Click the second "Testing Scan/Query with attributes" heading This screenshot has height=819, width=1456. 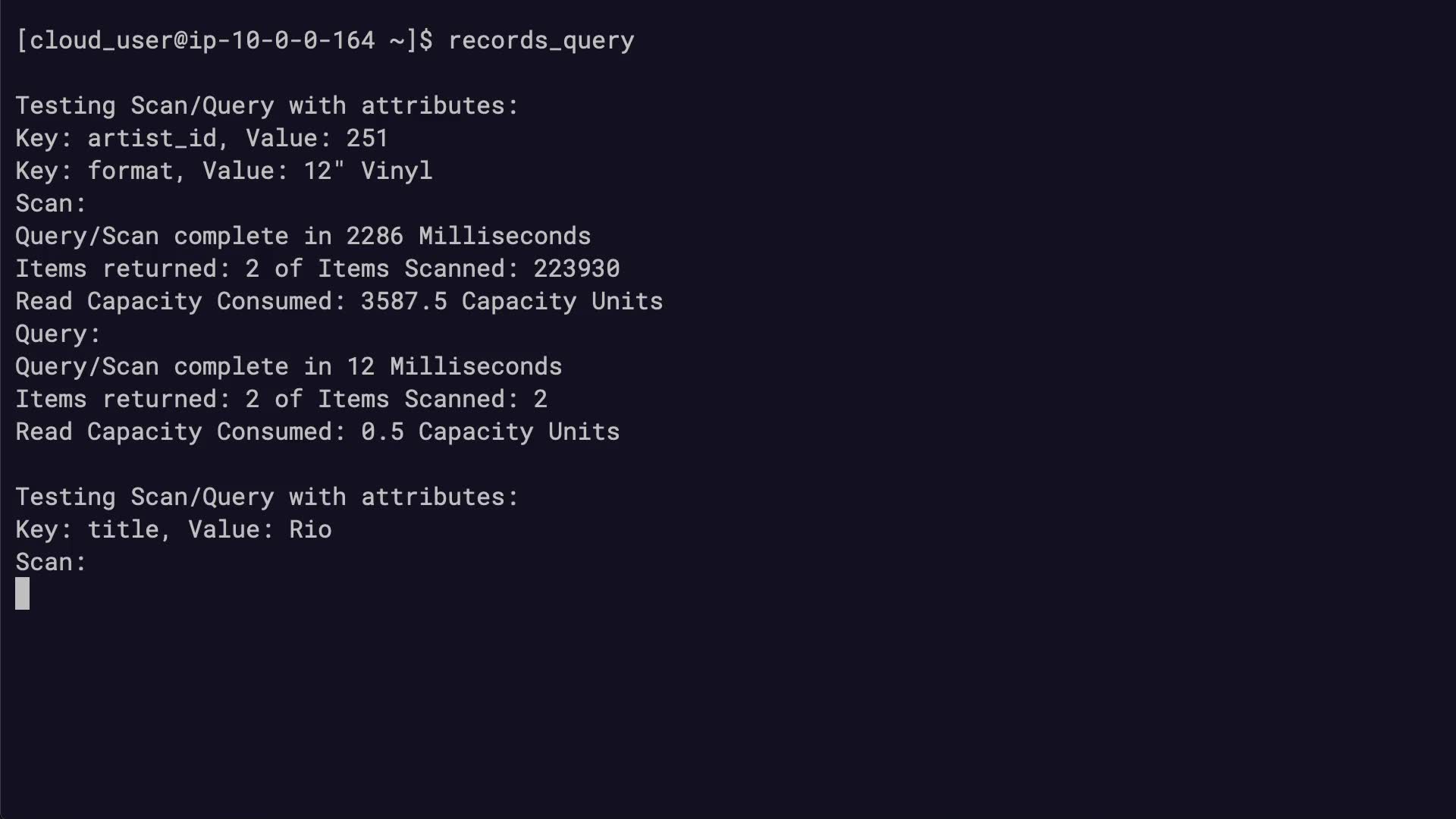[x=267, y=497]
